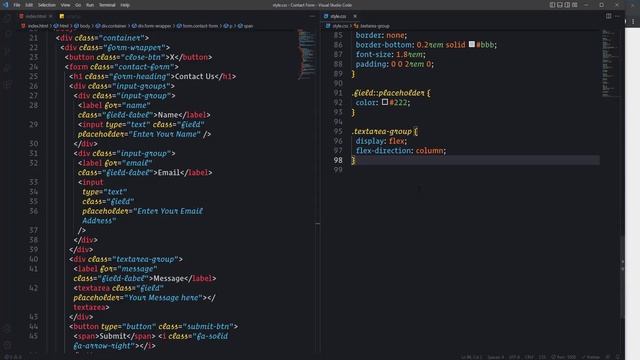The width and height of the screenshot is (640, 360).
Task: Click the 'Contact Us' heading text in index.html
Action: (195, 76)
